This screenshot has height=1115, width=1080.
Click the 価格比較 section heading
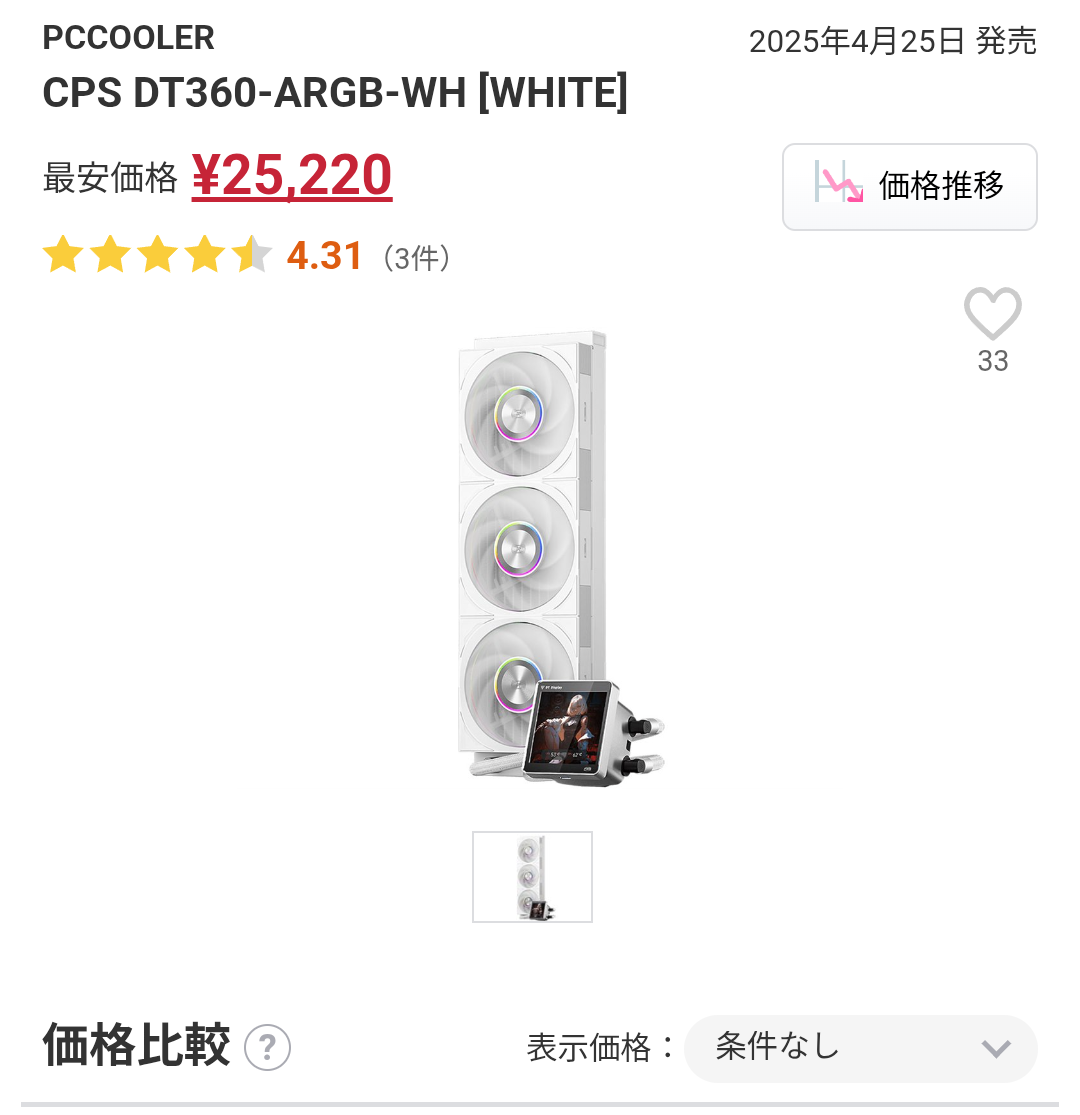tap(137, 1045)
